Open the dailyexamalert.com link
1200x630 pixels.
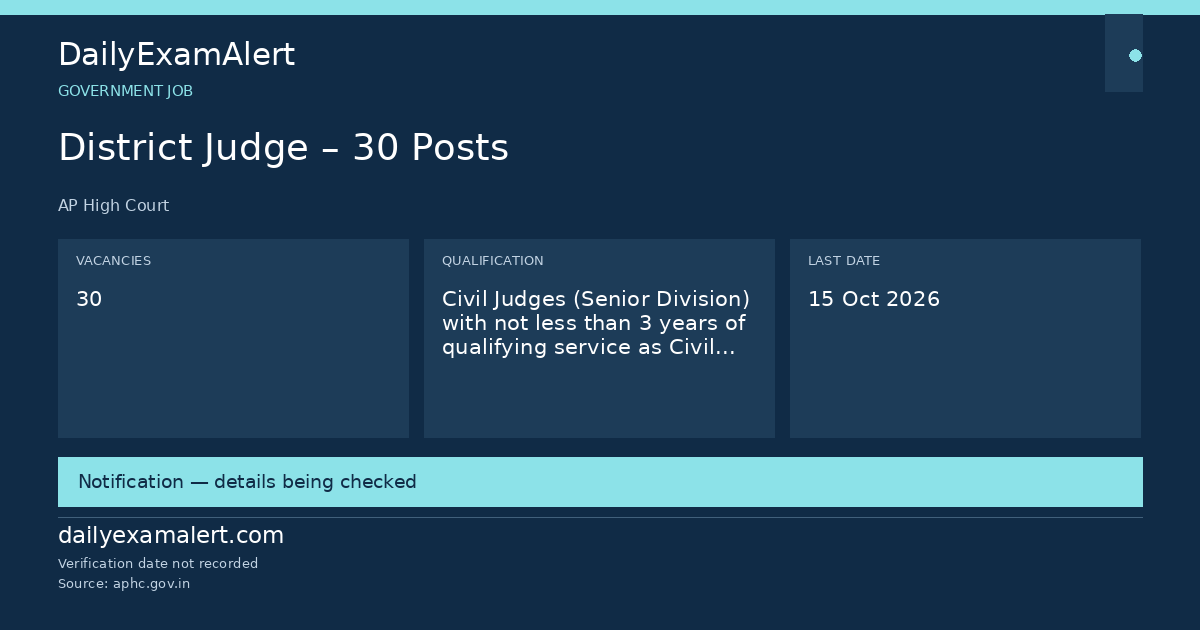(171, 536)
